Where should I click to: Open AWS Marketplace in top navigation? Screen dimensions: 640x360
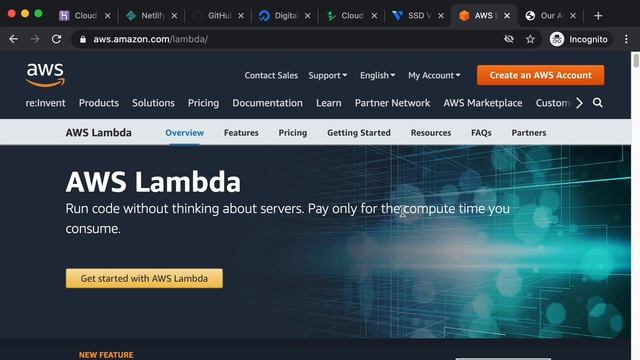(x=483, y=103)
